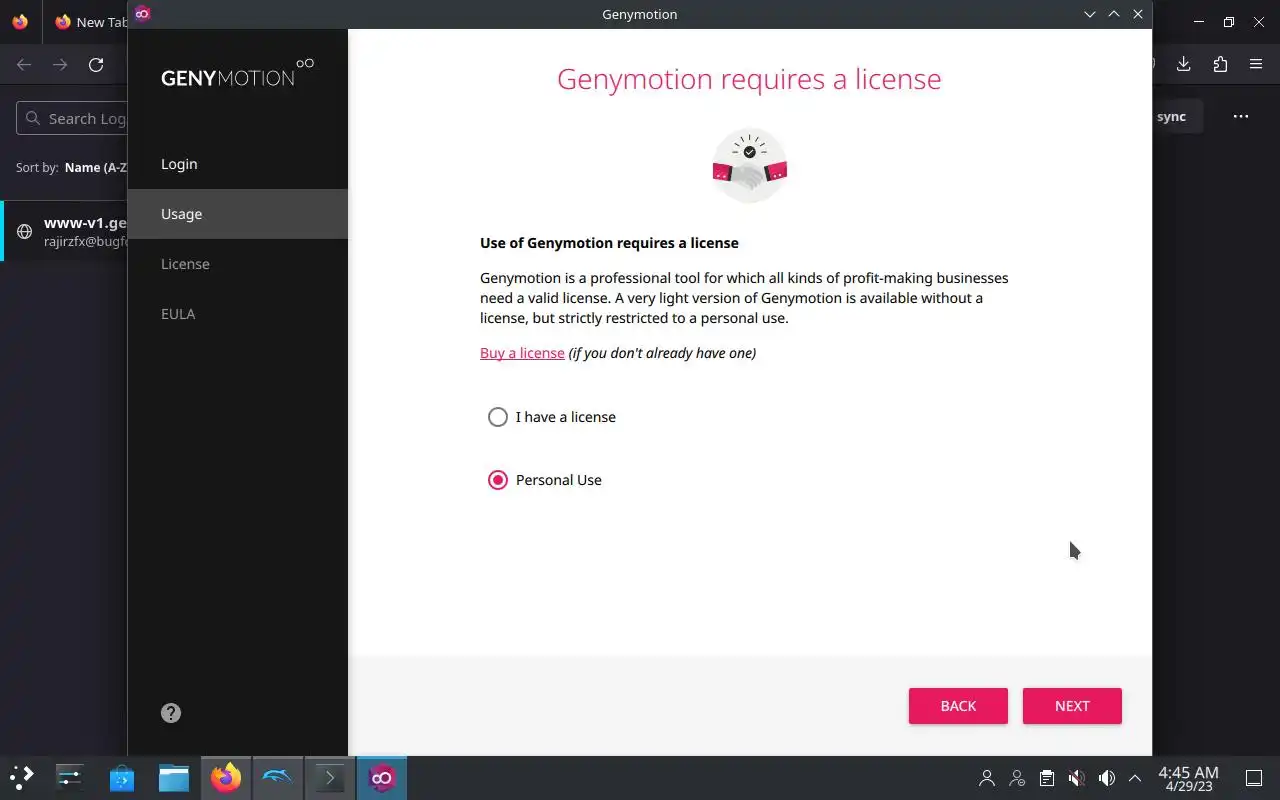The width and height of the screenshot is (1280, 800).
Task: Open the EULA step in sidebar
Action: coord(238,314)
